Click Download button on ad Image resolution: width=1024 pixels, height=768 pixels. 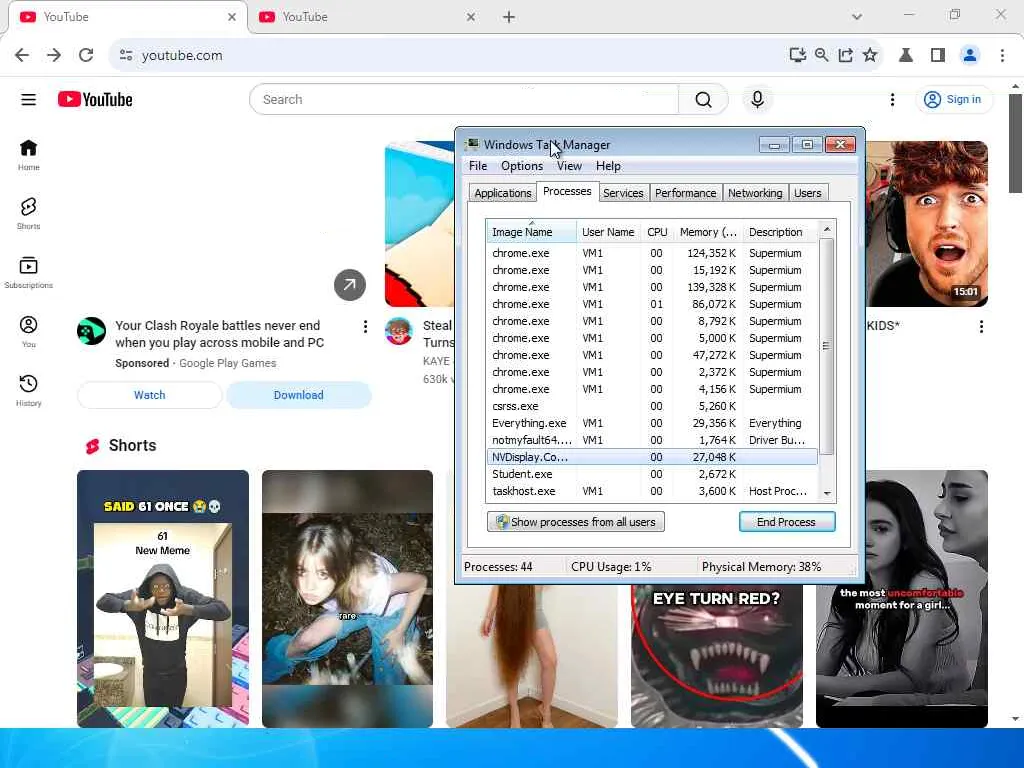click(x=298, y=395)
